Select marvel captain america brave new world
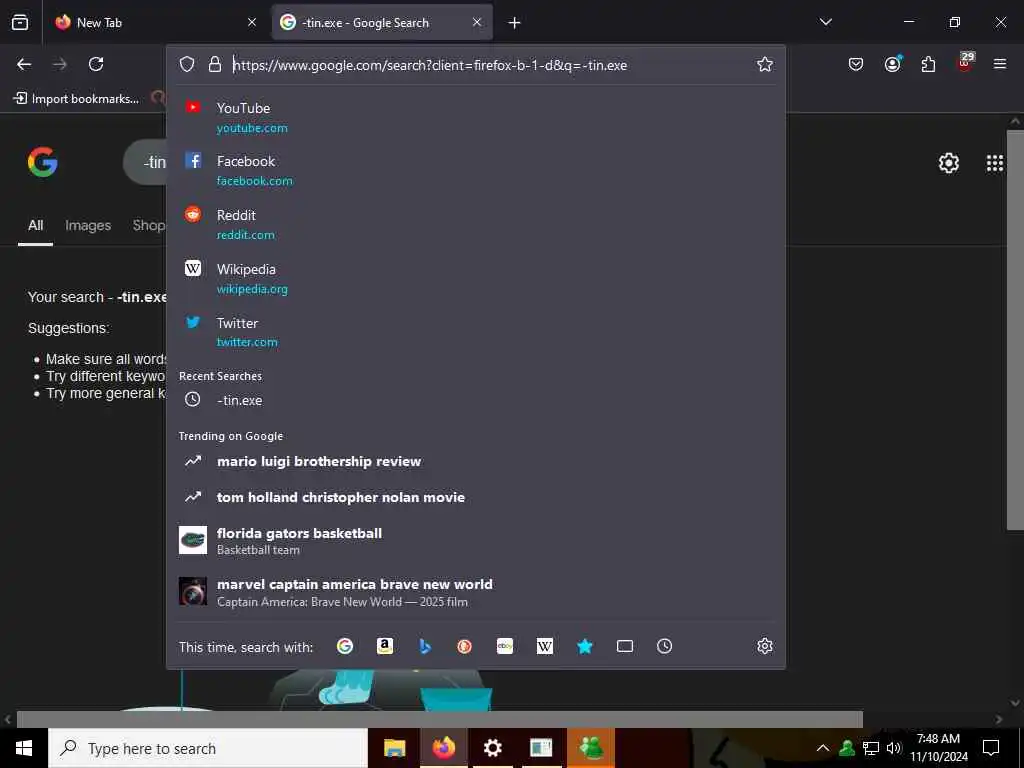Image resolution: width=1024 pixels, height=768 pixels. (x=475, y=592)
